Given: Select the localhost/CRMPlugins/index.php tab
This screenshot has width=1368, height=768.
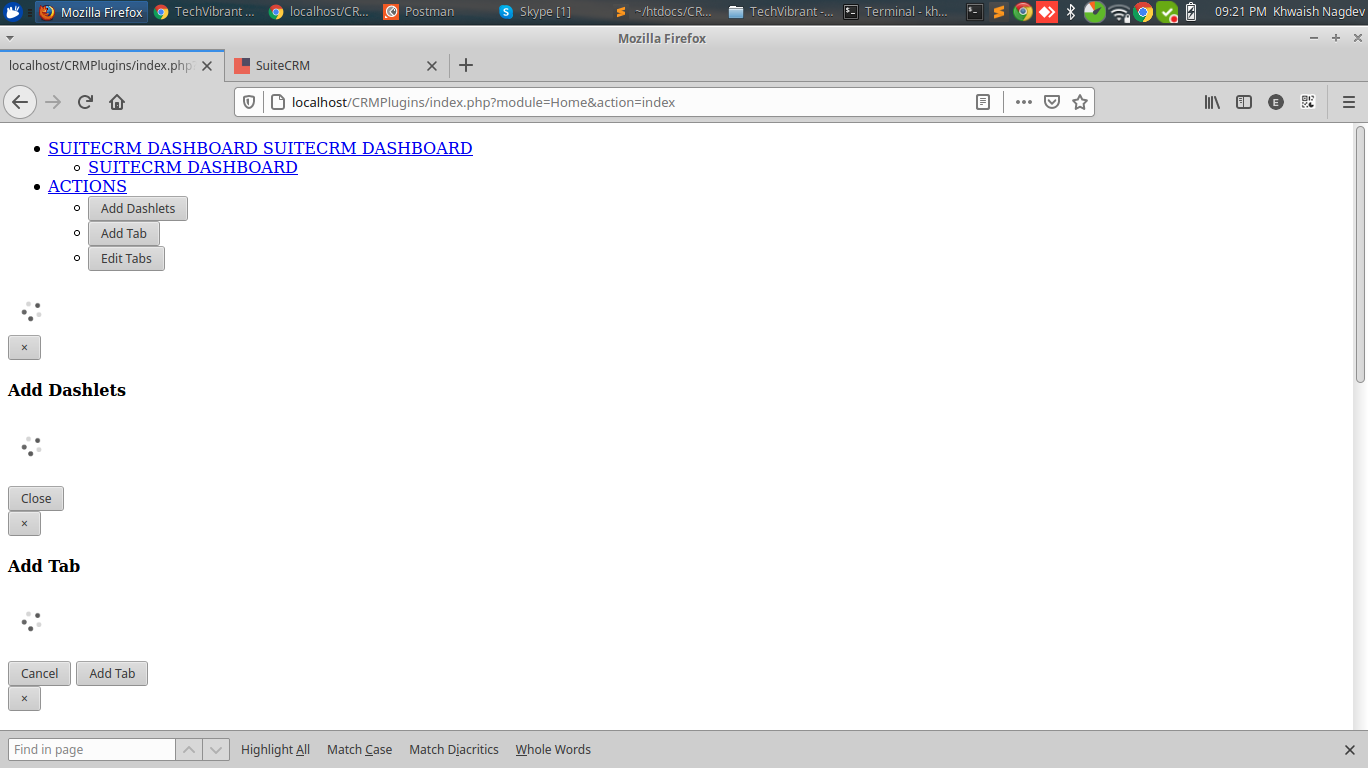Looking at the screenshot, I should pos(112,66).
